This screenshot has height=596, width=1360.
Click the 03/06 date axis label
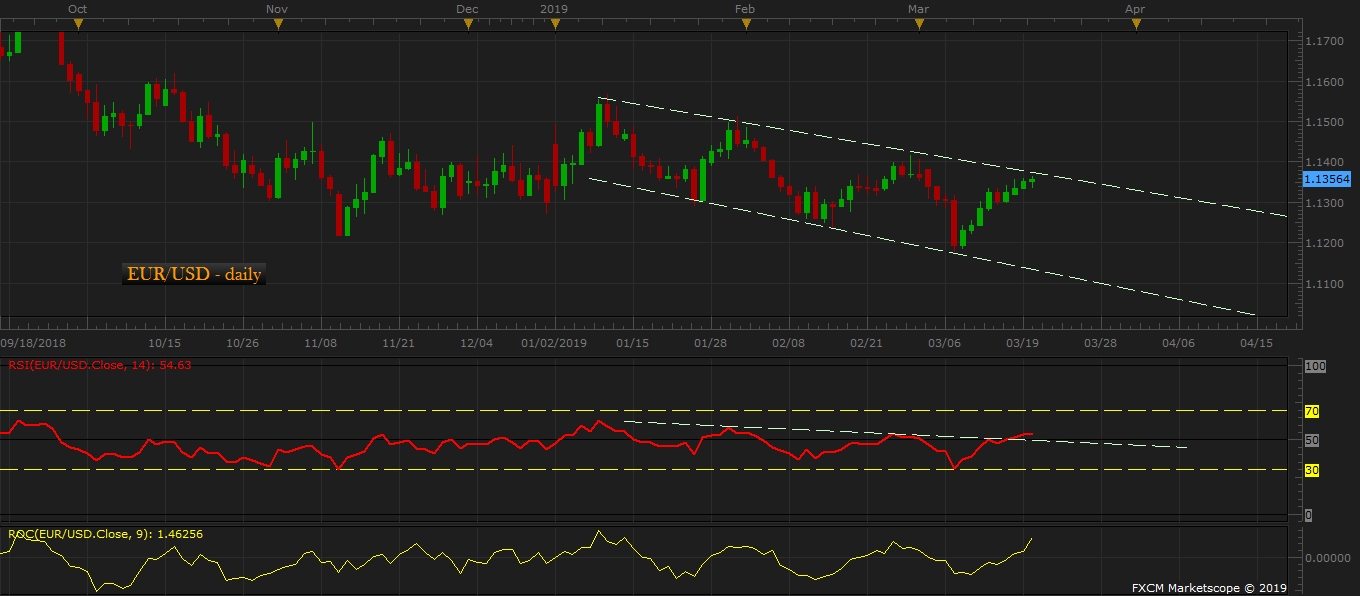[944, 342]
